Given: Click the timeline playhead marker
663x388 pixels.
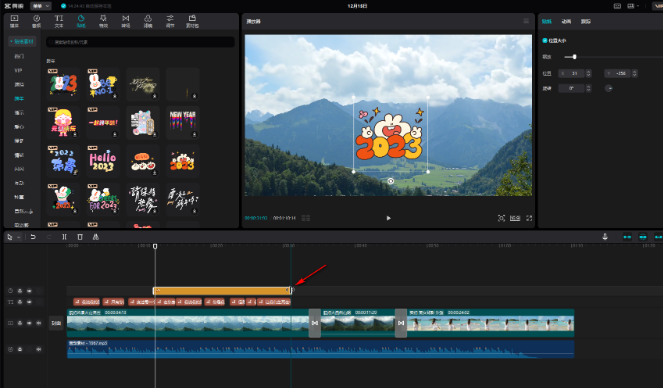Looking at the screenshot, I should click(155, 246).
